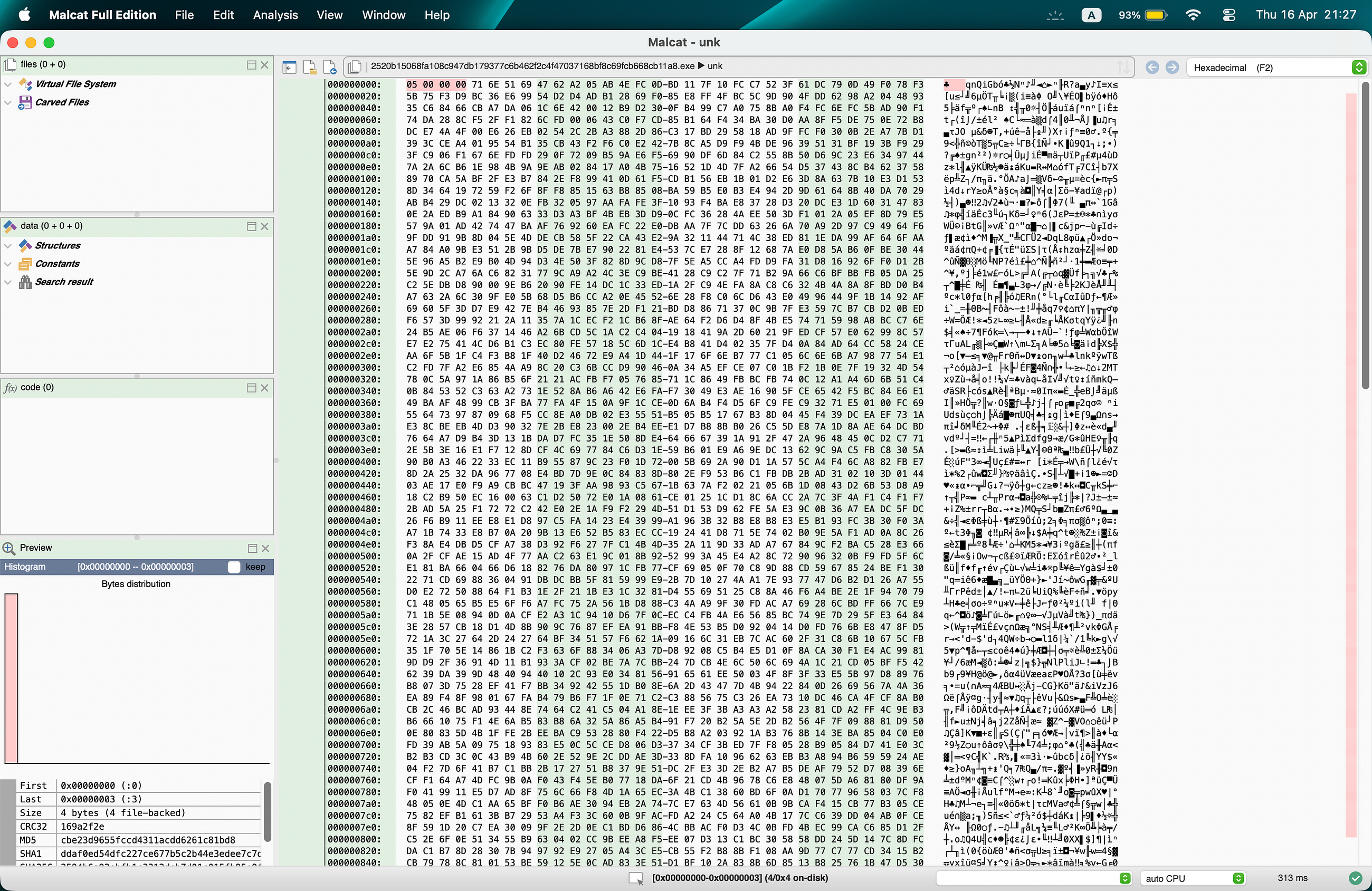The image size is (1372, 891).
Task: Click the SHA1 hash value
Action: click(x=160, y=854)
